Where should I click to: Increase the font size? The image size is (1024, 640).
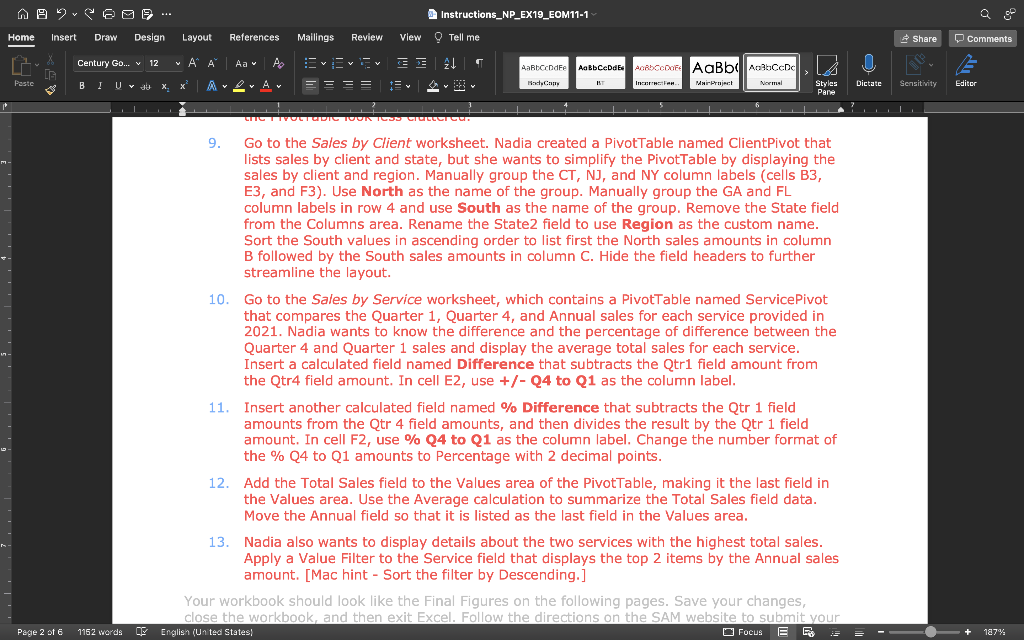(193, 63)
